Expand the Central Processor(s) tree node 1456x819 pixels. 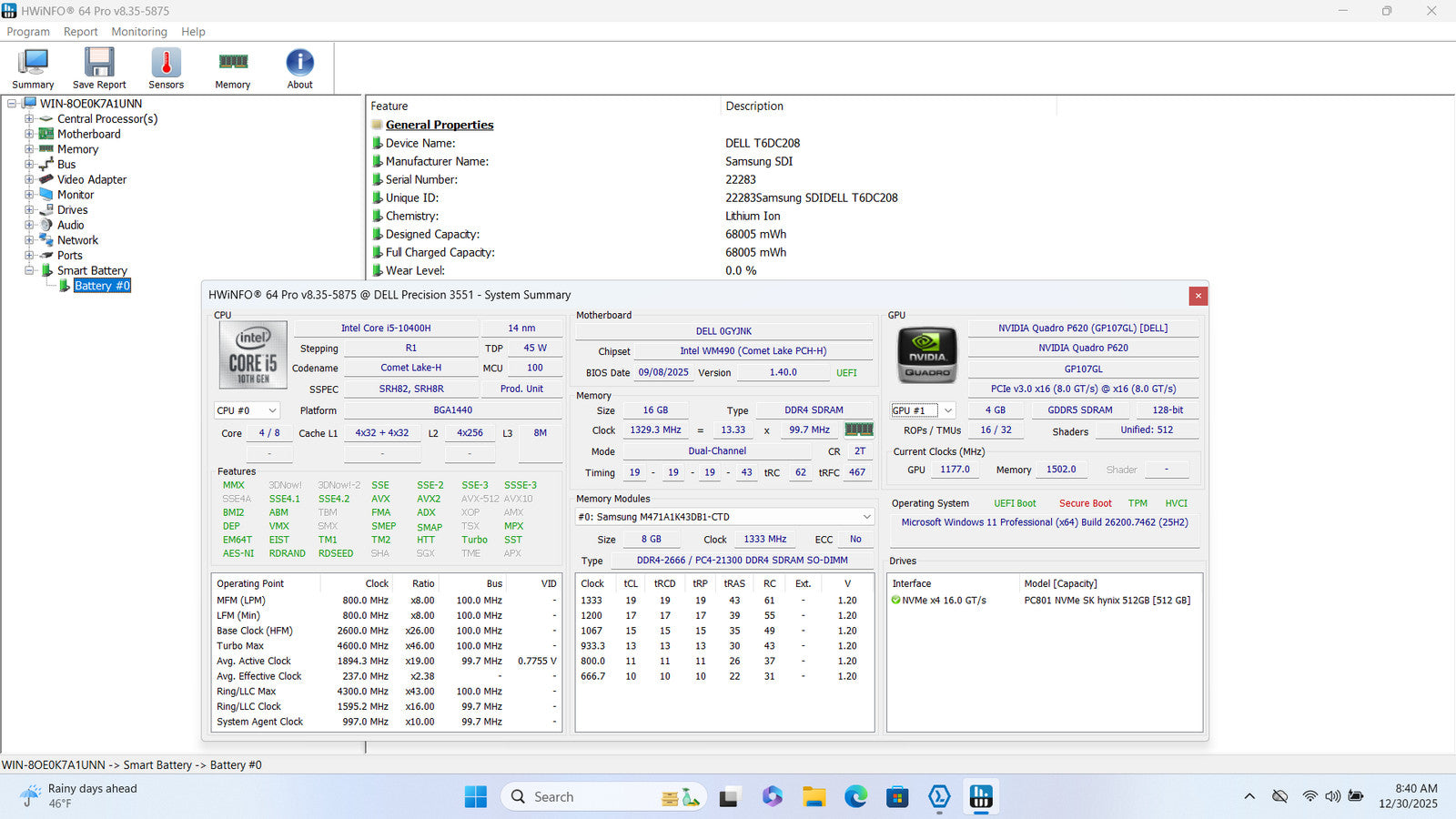tap(29, 119)
